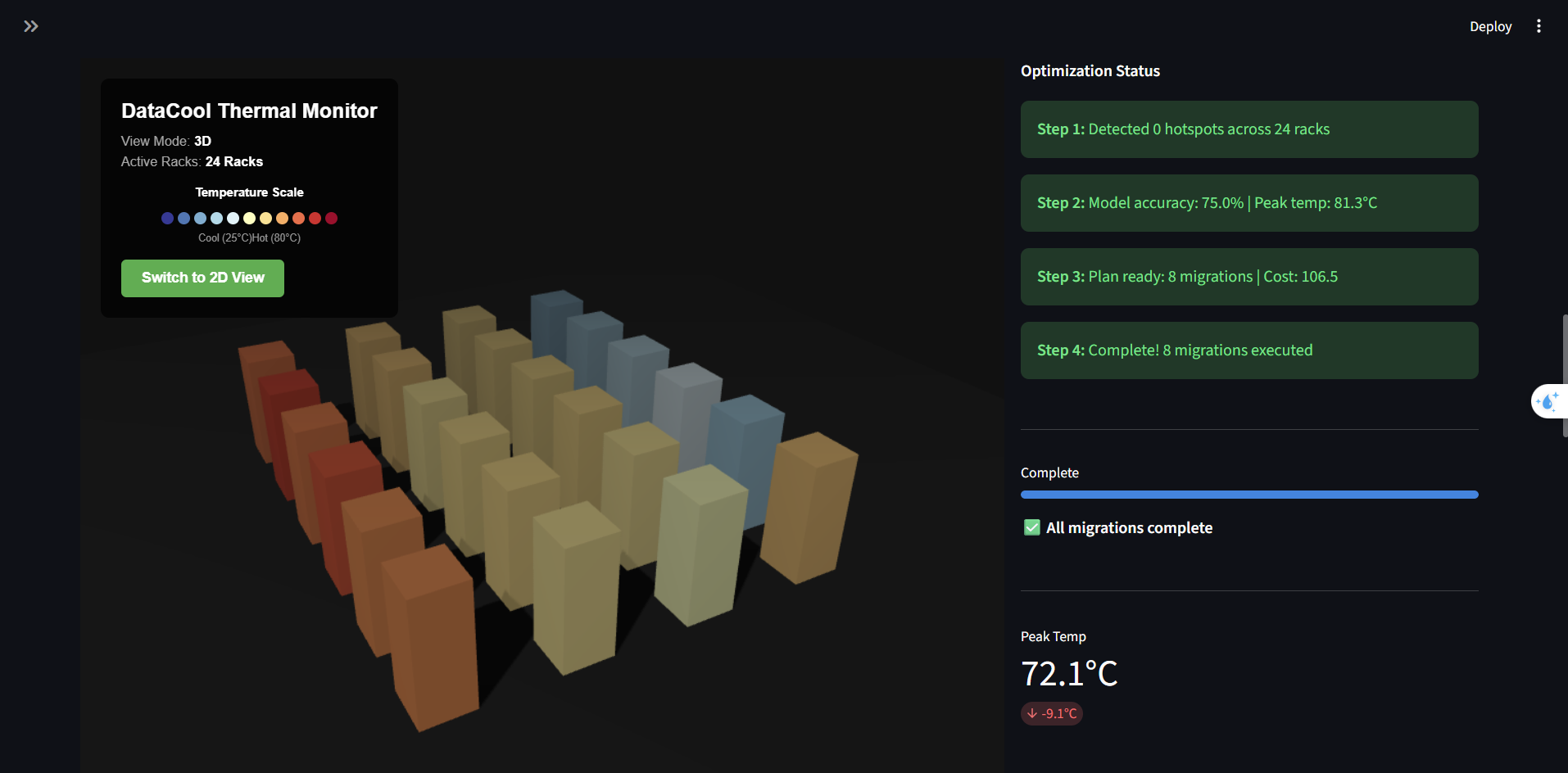Switch to 2D View

[x=202, y=278]
